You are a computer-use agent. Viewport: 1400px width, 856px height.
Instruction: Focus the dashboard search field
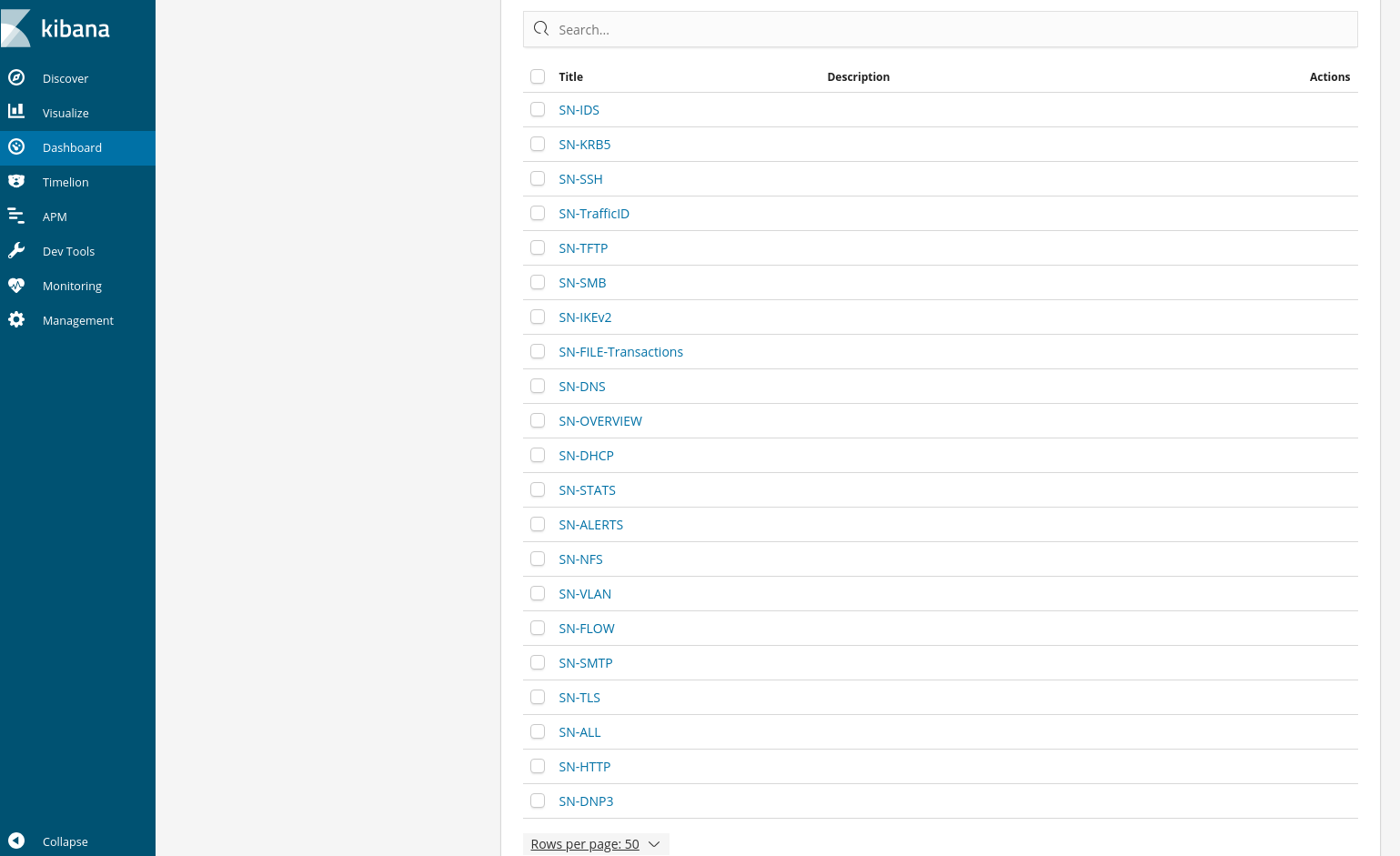click(x=940, y=29)
